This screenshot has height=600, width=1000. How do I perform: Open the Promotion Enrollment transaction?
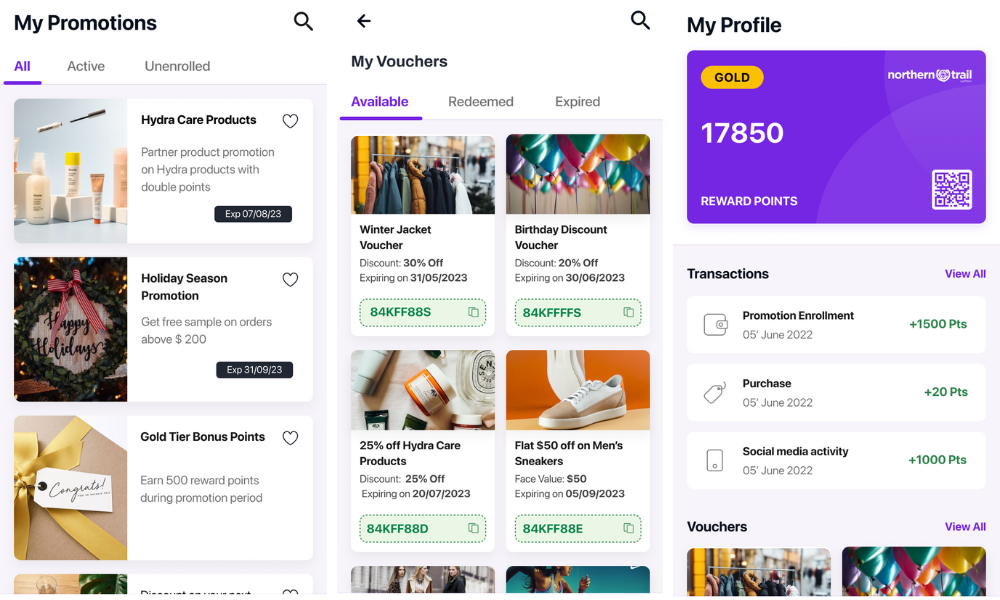click(836, 325)
